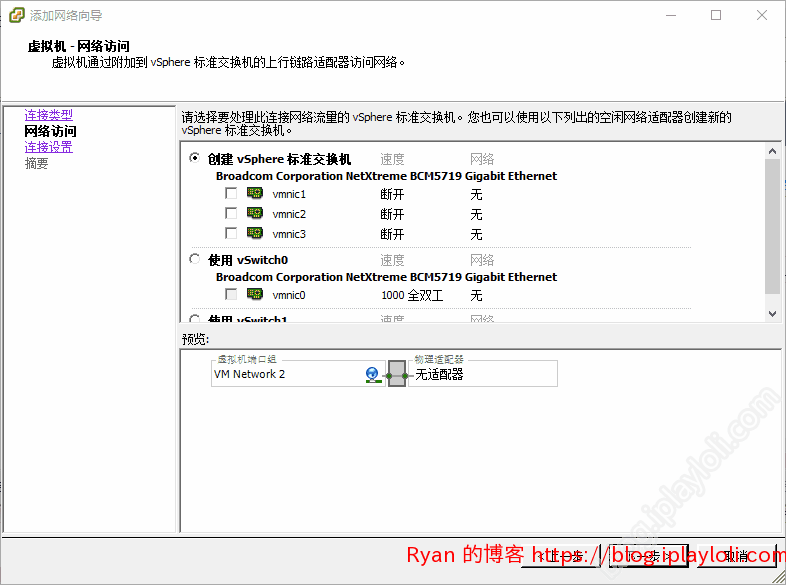Select the 使用 vSwitch0 radio button
Image resolution: width=786 pixels, height=585 pixels.
tap(194, 259)
